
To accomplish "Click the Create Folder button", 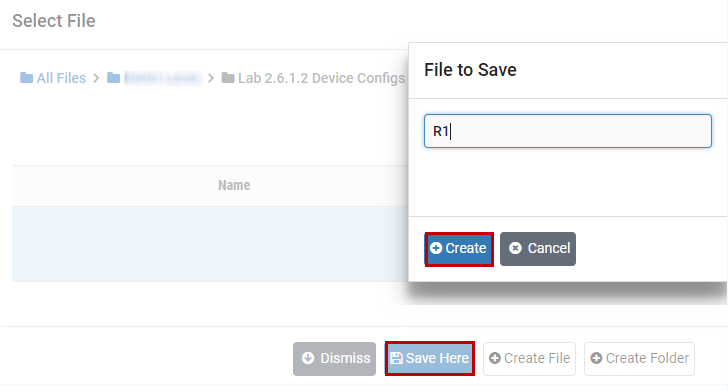I will click(639, 358).
